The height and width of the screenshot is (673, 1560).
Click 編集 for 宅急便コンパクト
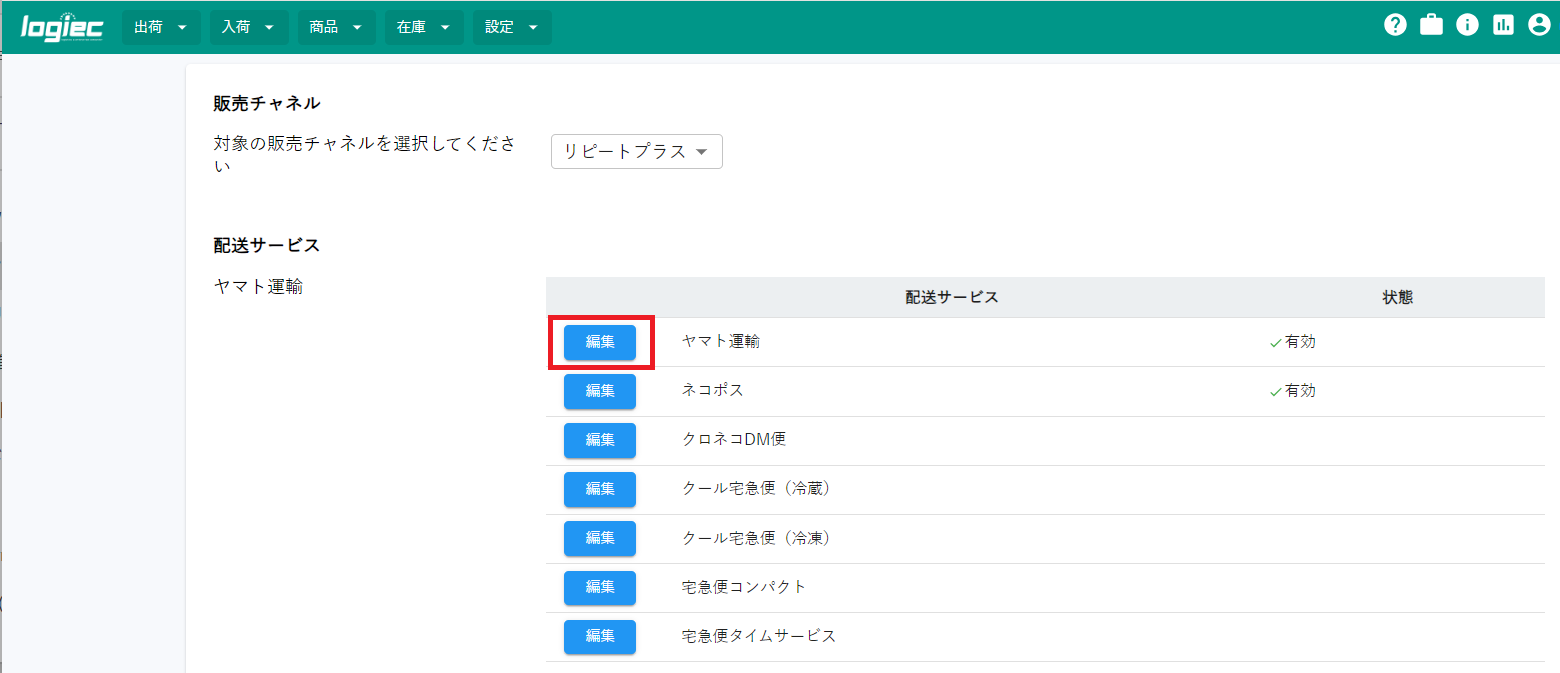tap(600, 587)
